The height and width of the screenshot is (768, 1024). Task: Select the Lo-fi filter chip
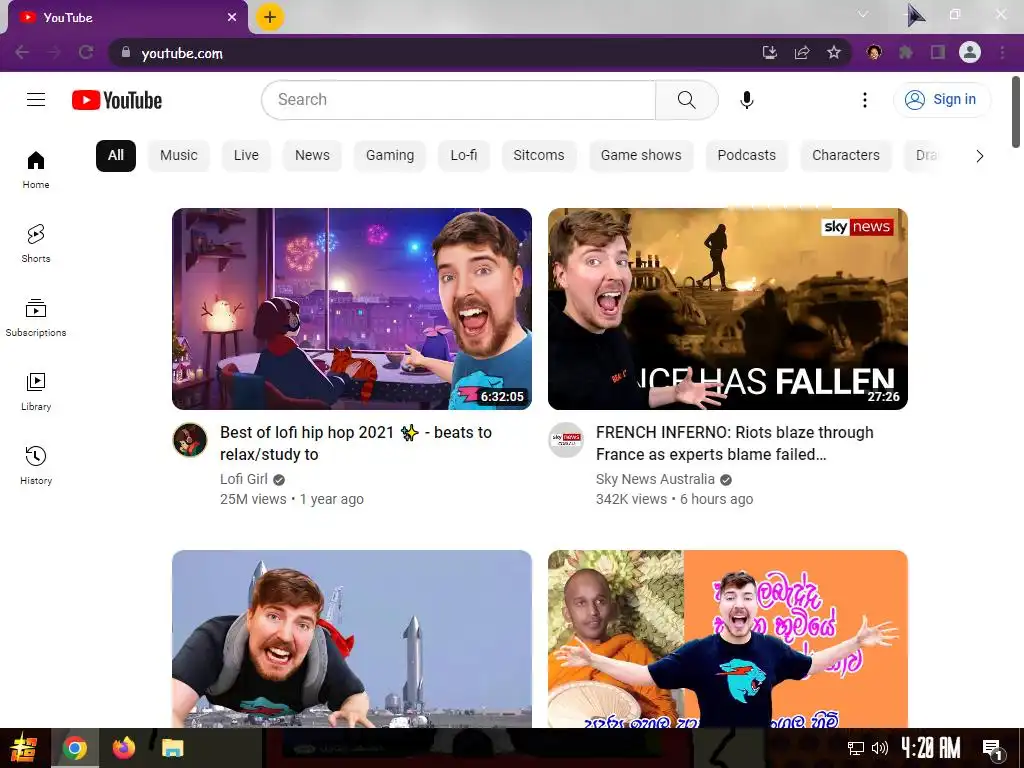click(464, 155)
